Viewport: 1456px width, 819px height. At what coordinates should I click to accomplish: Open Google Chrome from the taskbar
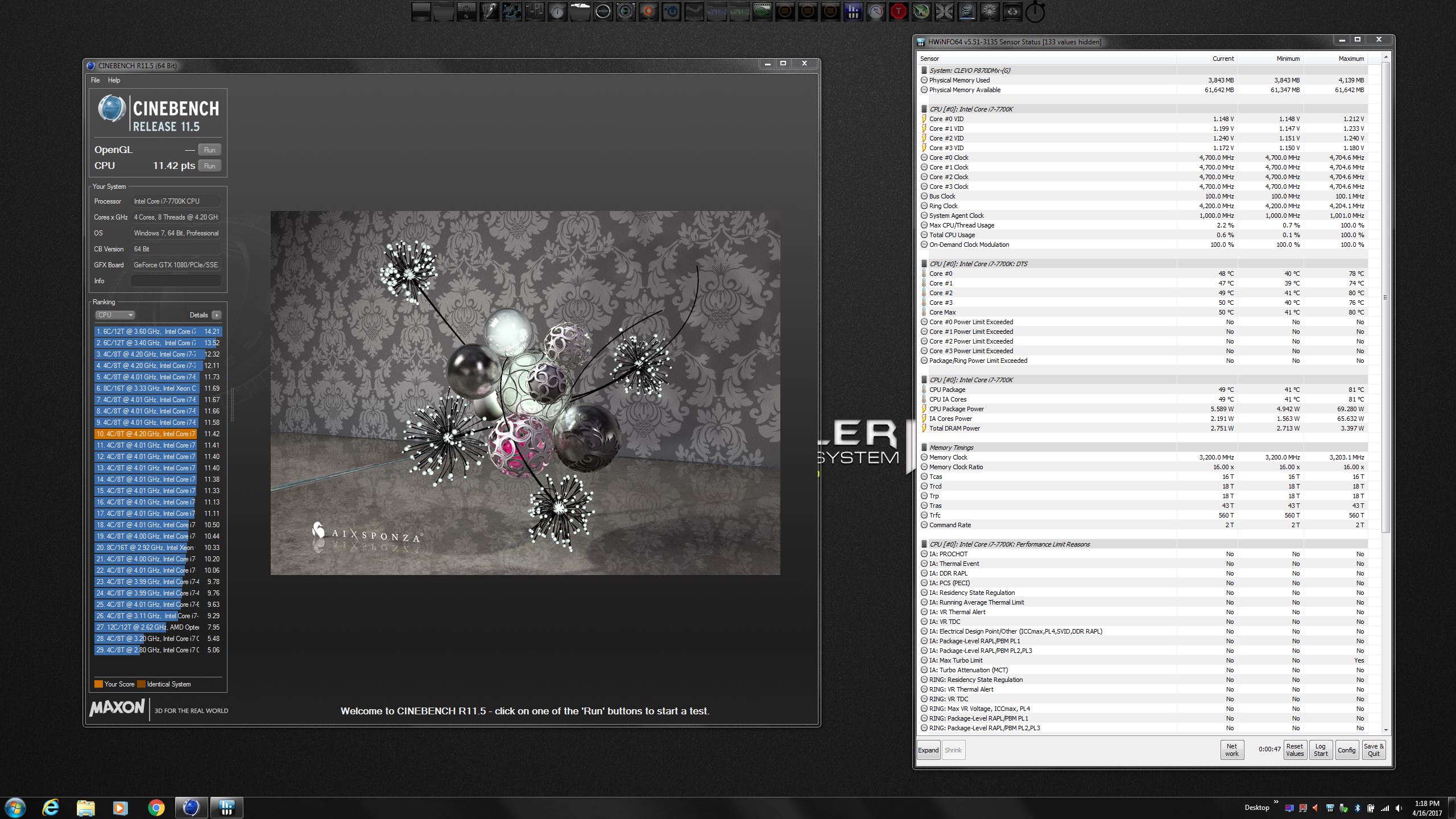pos(156,808)
